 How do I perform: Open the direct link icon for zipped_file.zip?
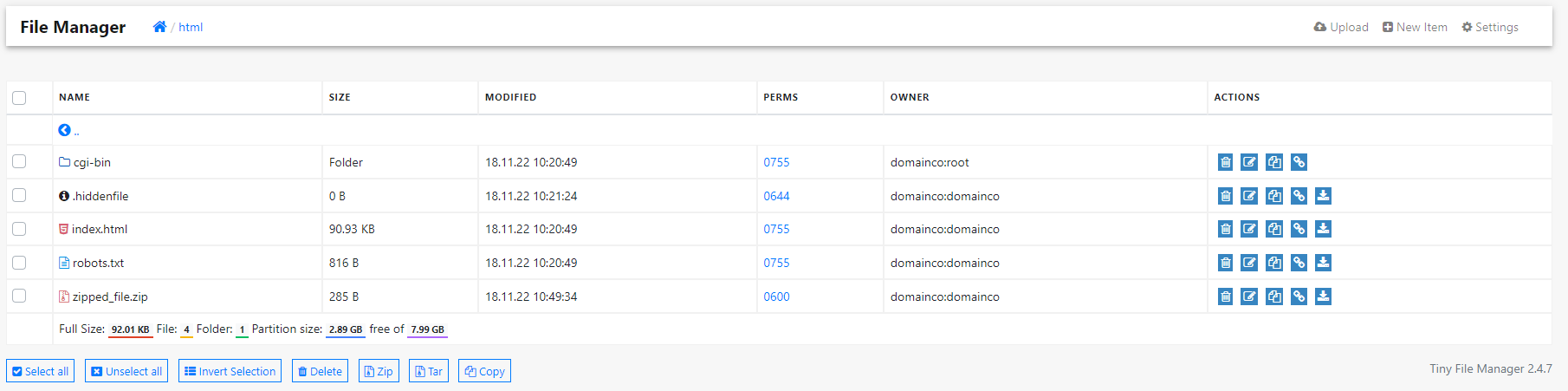1299,297
